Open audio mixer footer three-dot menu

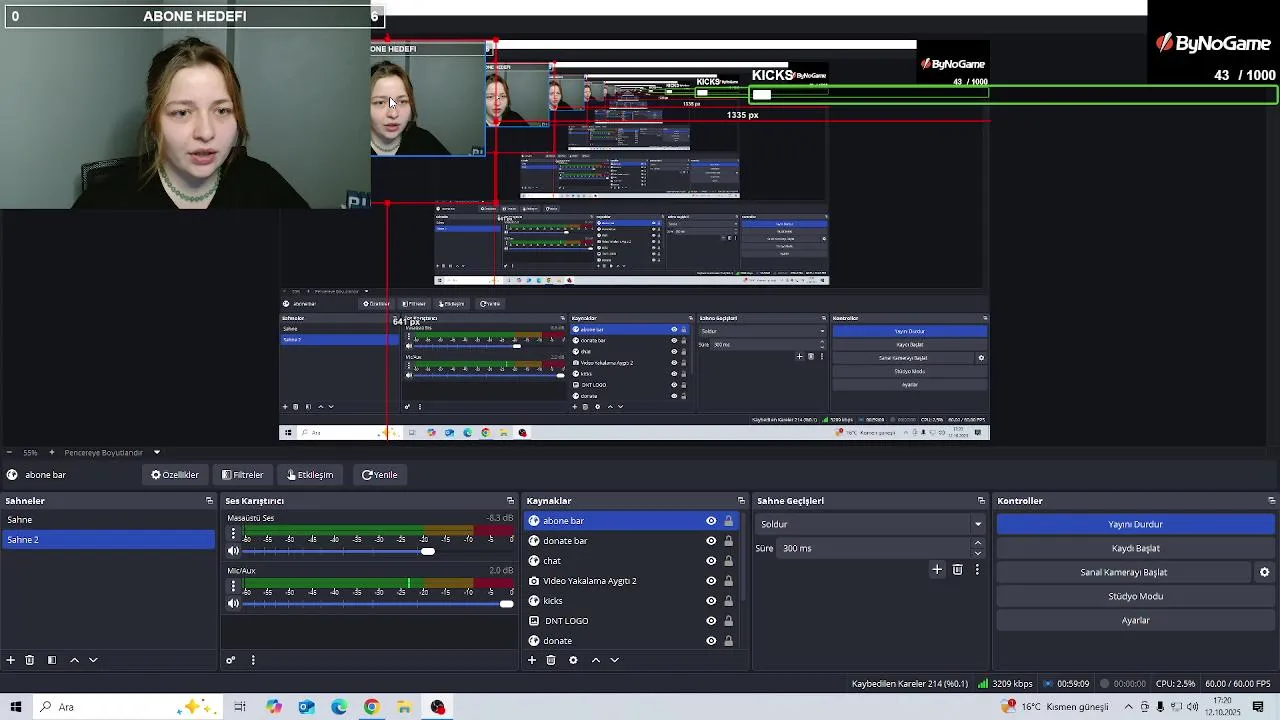(253, 660)
